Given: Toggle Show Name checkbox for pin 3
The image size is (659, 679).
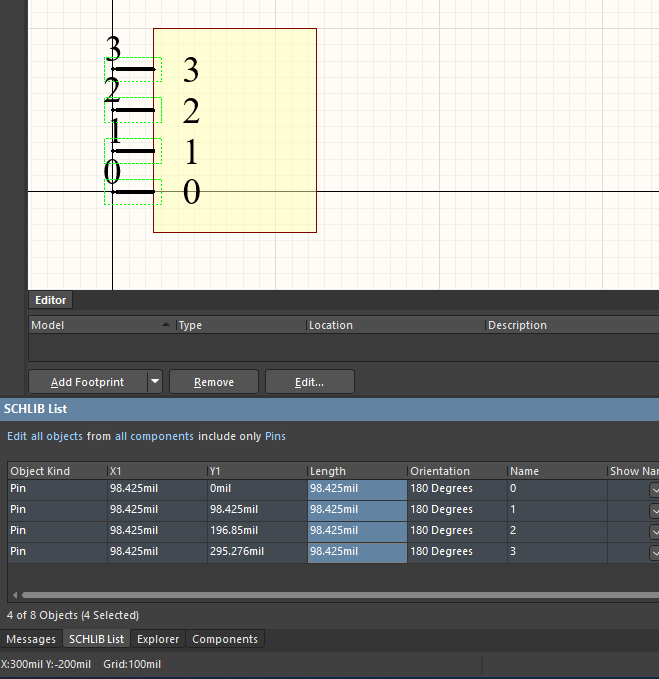Looking at the screenshot, I should coord(655,552).
